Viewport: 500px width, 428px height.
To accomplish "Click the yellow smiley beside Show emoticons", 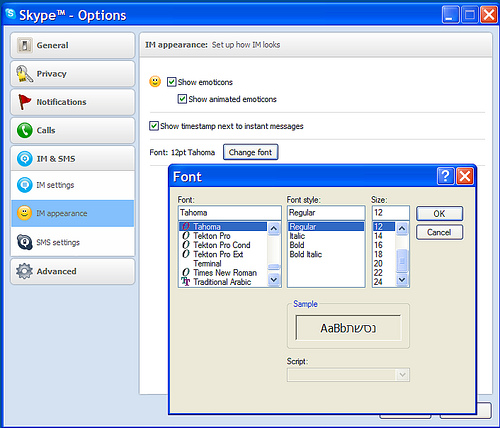I will 155,82.
